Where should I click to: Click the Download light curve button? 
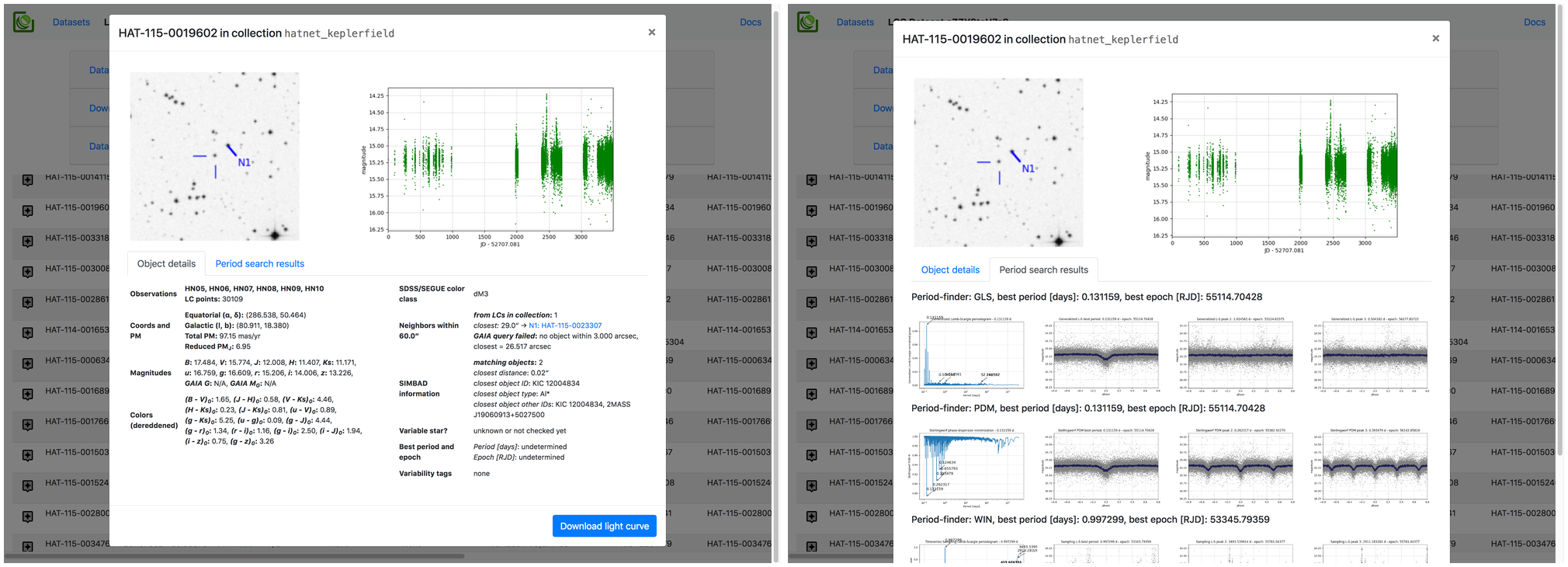click(605, 526)
